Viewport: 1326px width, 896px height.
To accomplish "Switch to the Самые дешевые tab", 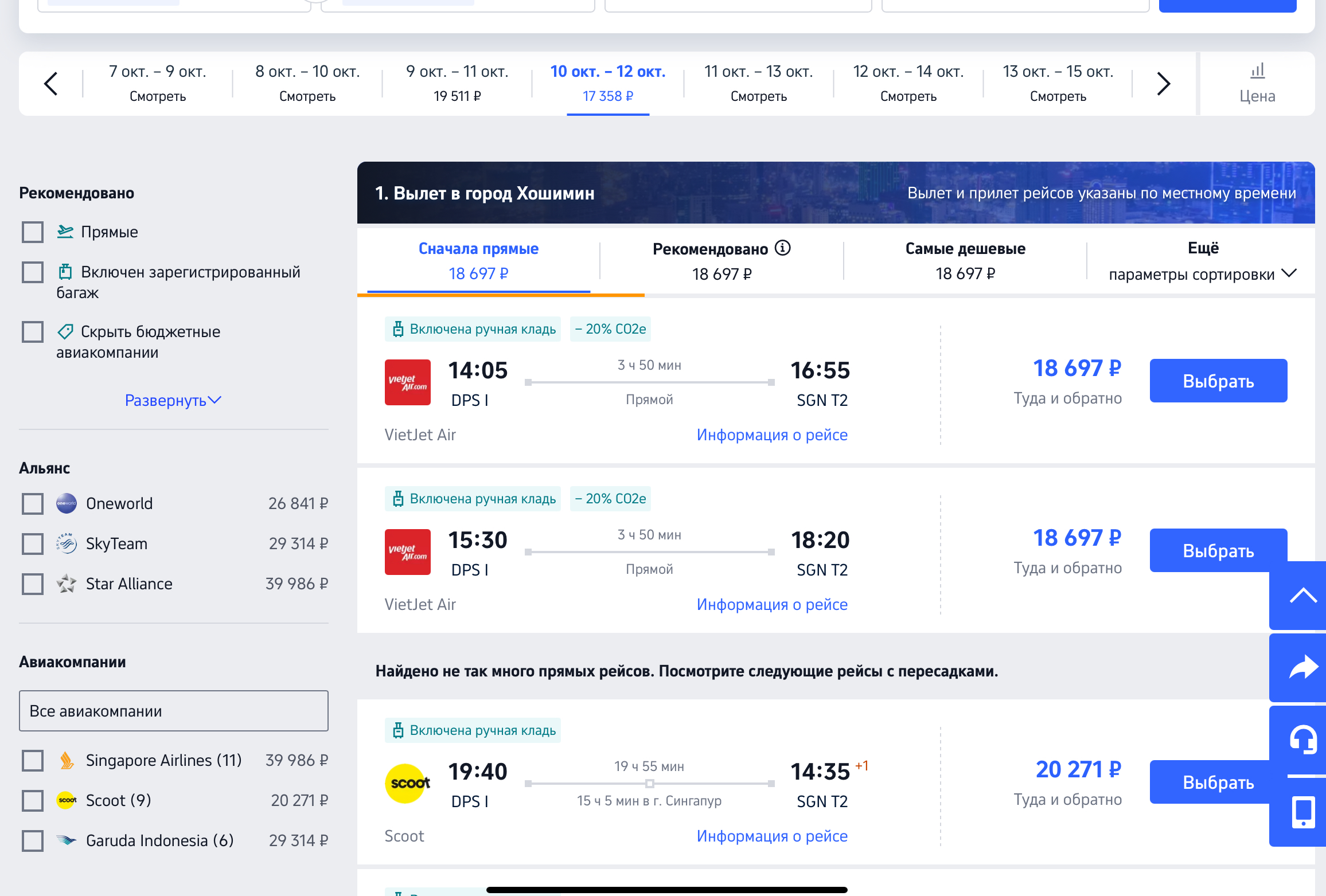I will point(965,261).
